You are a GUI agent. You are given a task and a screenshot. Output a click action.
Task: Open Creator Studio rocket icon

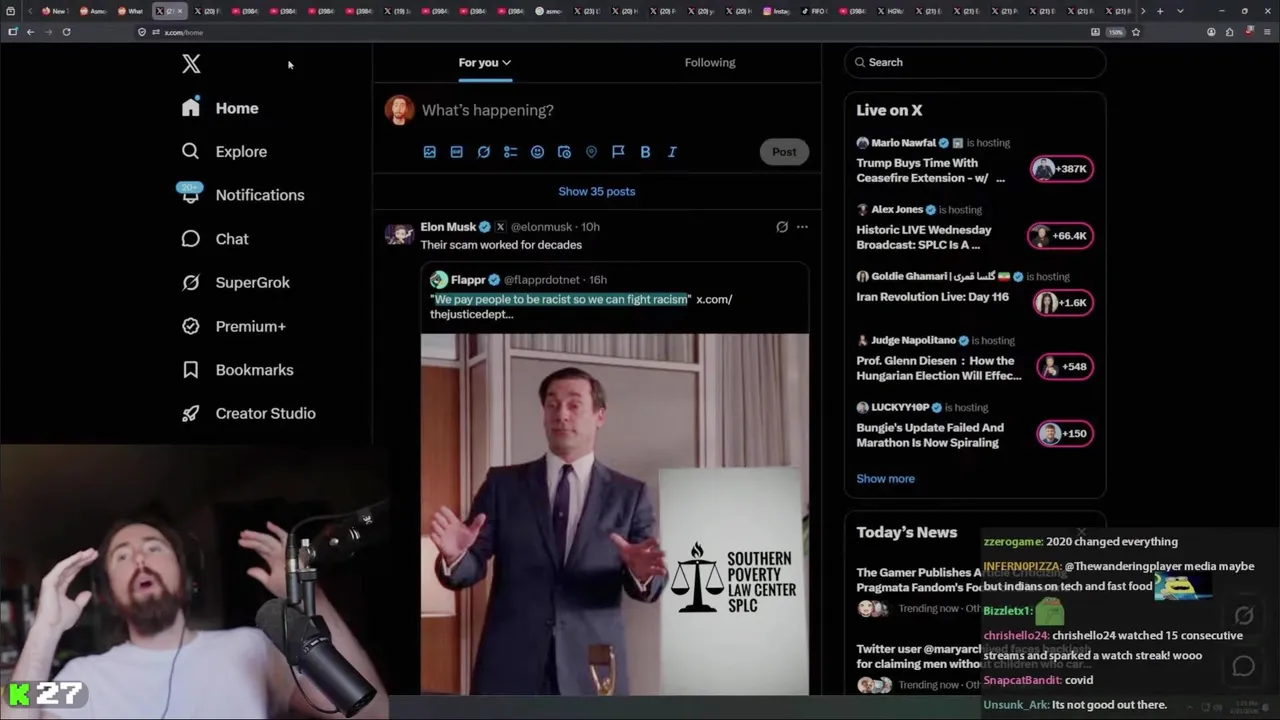pos(190,413)
